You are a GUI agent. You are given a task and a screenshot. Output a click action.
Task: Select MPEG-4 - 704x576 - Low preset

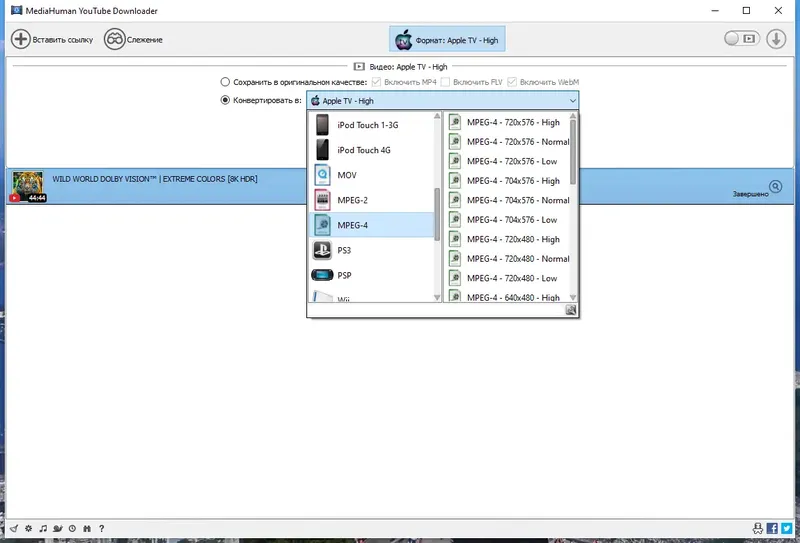508,220
